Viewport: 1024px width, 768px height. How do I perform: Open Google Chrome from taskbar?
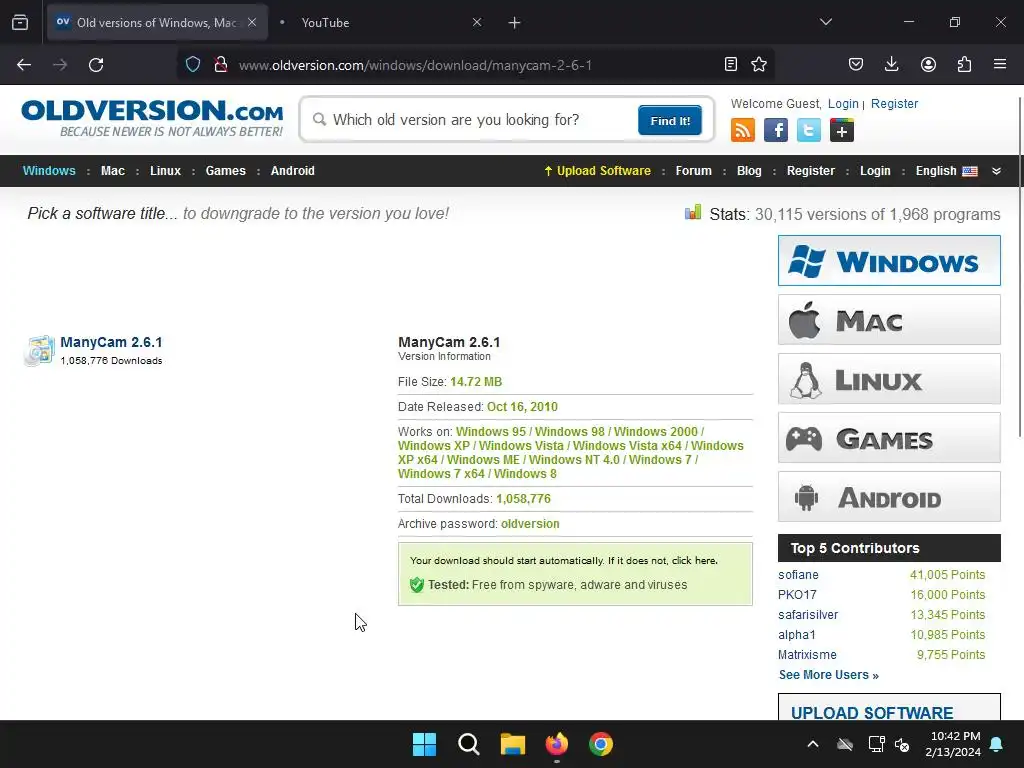click(x=601, y=744)
